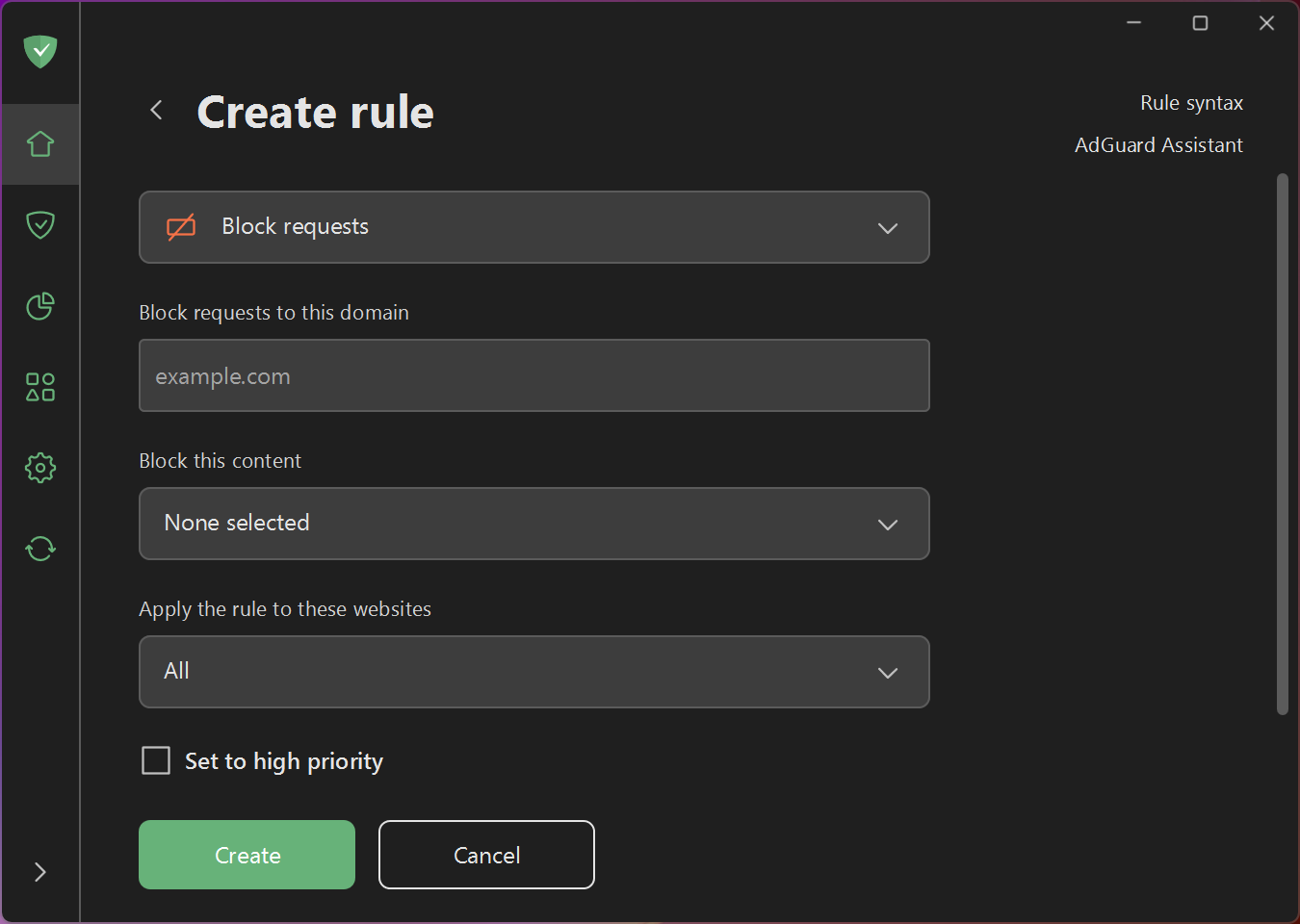
Task: Click the Apps grid icon in sidebar
Action: [x=39, y=386]
